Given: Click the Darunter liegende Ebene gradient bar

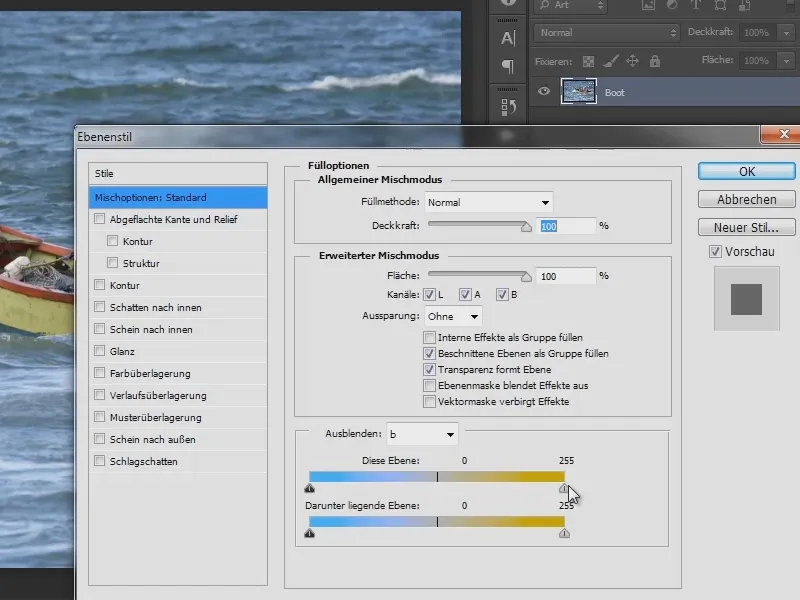Looking at the screenshot, I should point(437,521).
